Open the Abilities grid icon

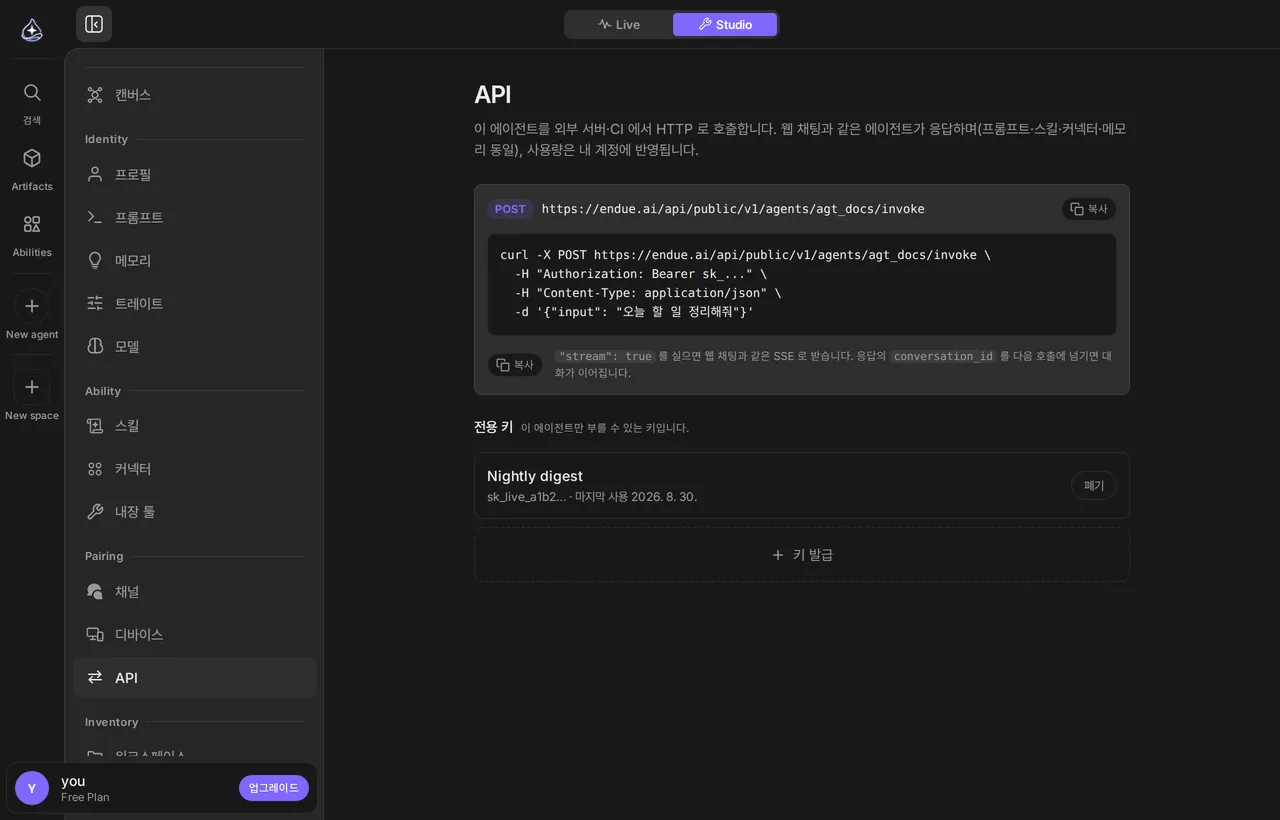point(32,224)
